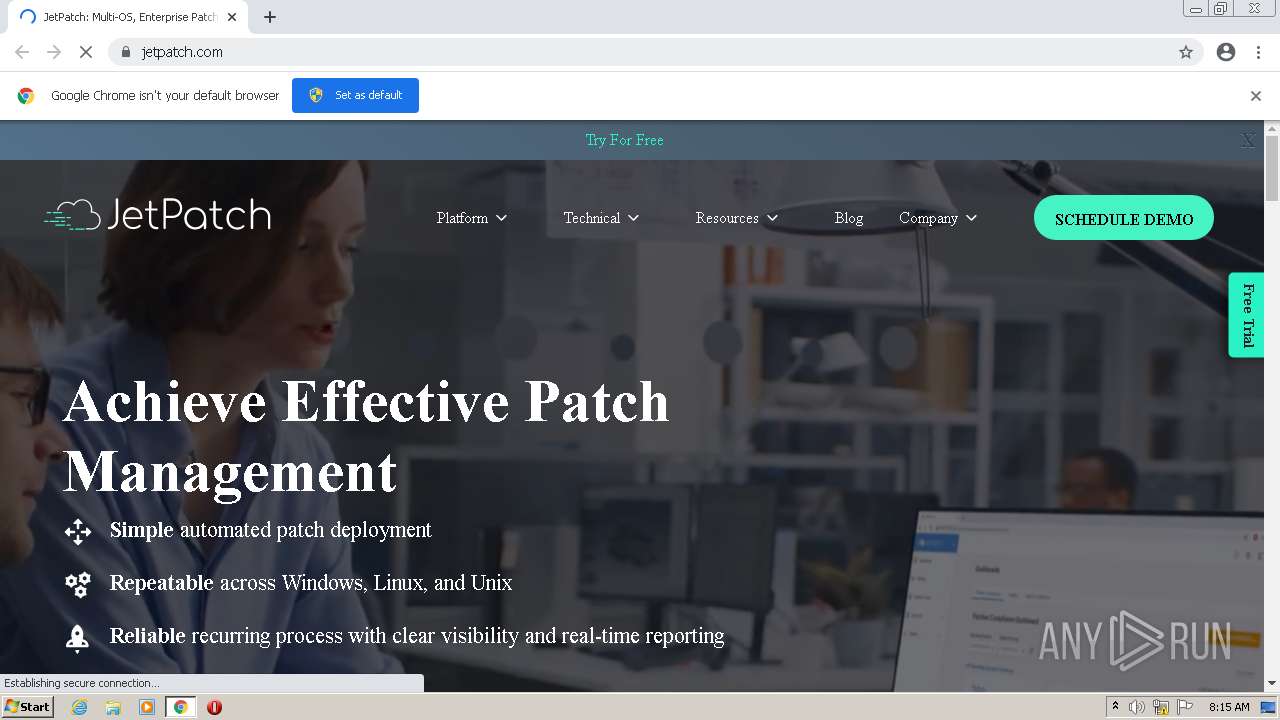Open File Explorer from taskbar
Viewport: 1280px width, 720px height.
pos(113,707)
